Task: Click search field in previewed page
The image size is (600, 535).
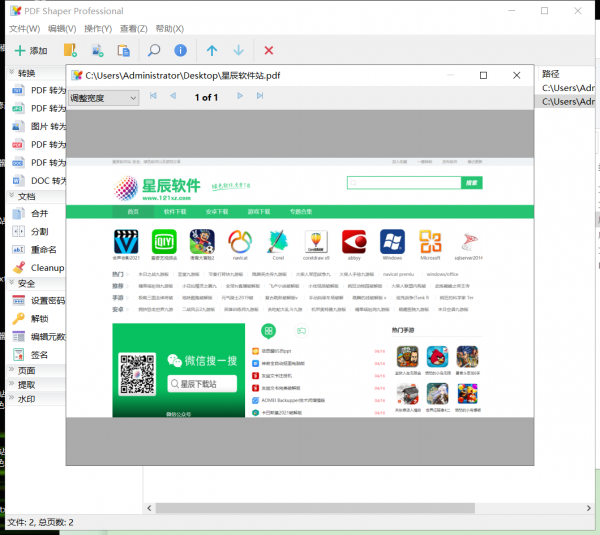Action: (404, 183)
